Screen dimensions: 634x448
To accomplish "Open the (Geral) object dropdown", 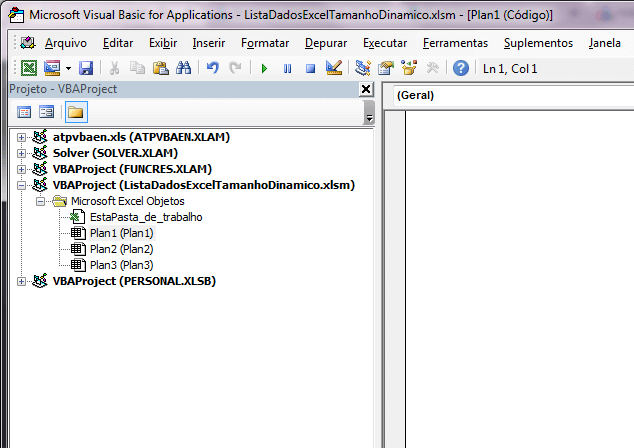I will pyautogui.click(x=514, y=95).
